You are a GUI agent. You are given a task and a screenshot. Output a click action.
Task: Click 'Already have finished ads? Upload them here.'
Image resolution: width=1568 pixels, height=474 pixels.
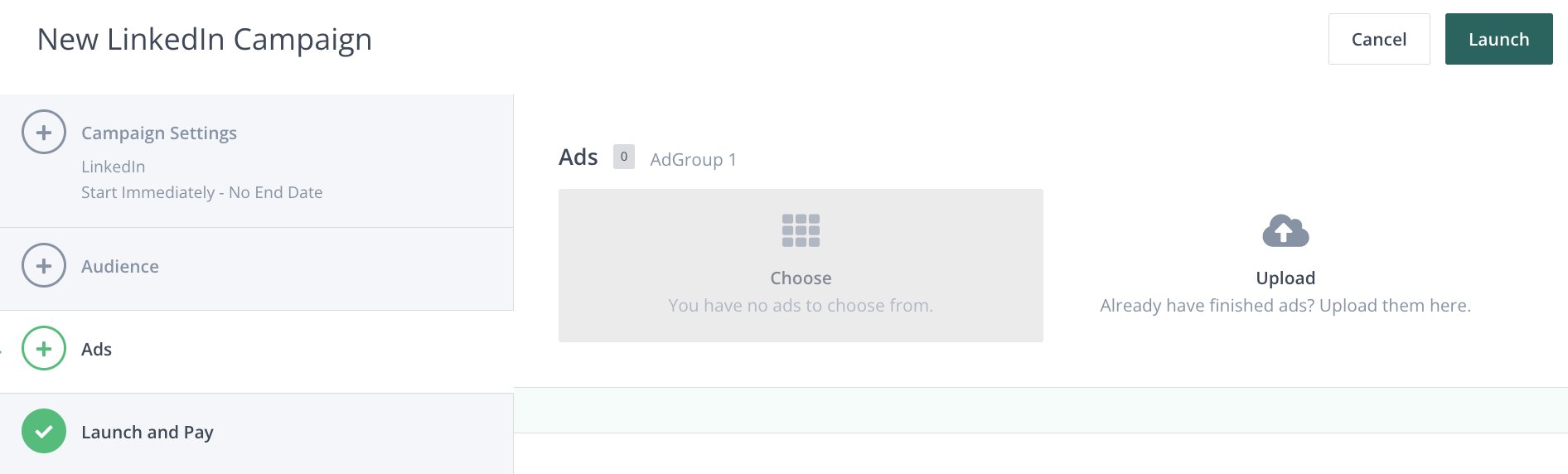pos(1285,305)
